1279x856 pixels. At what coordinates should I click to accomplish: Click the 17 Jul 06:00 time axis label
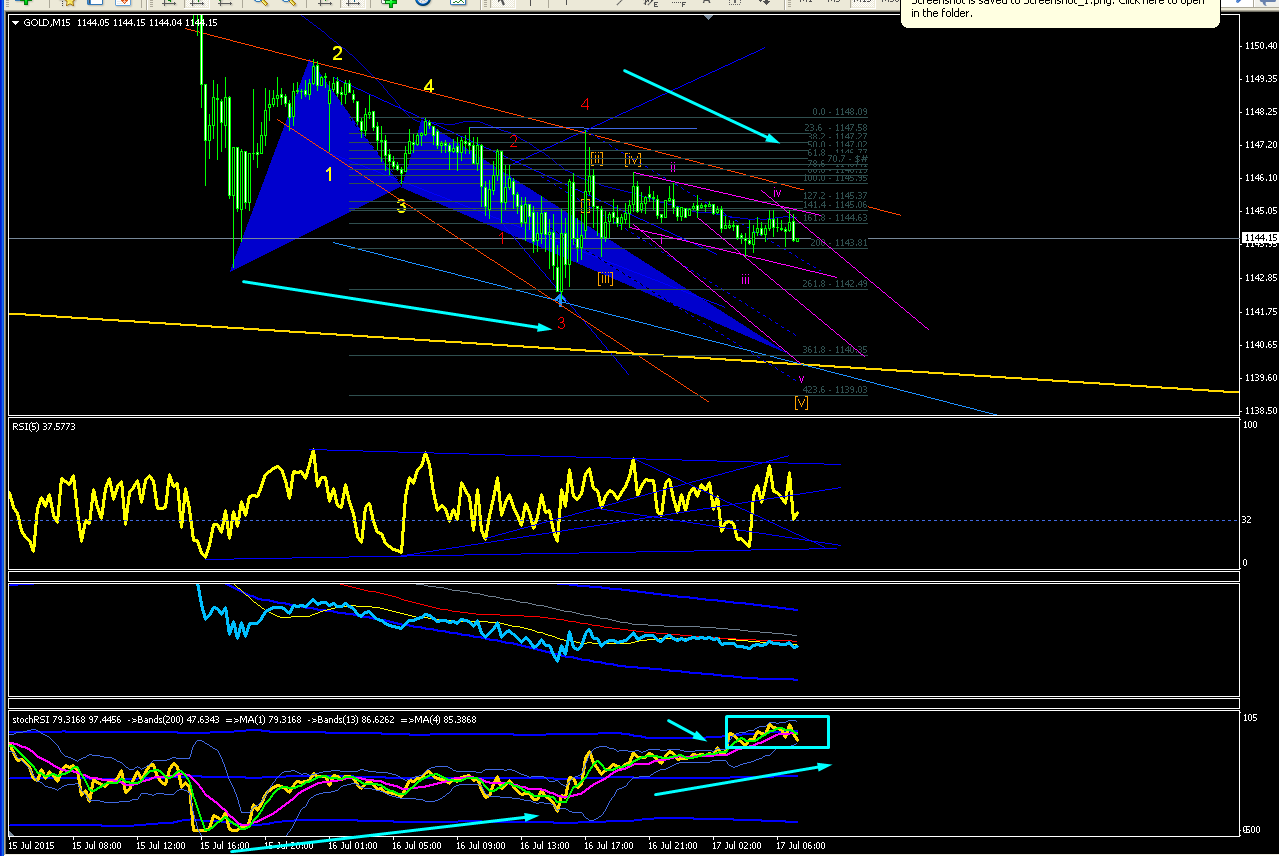coord(802,845)
